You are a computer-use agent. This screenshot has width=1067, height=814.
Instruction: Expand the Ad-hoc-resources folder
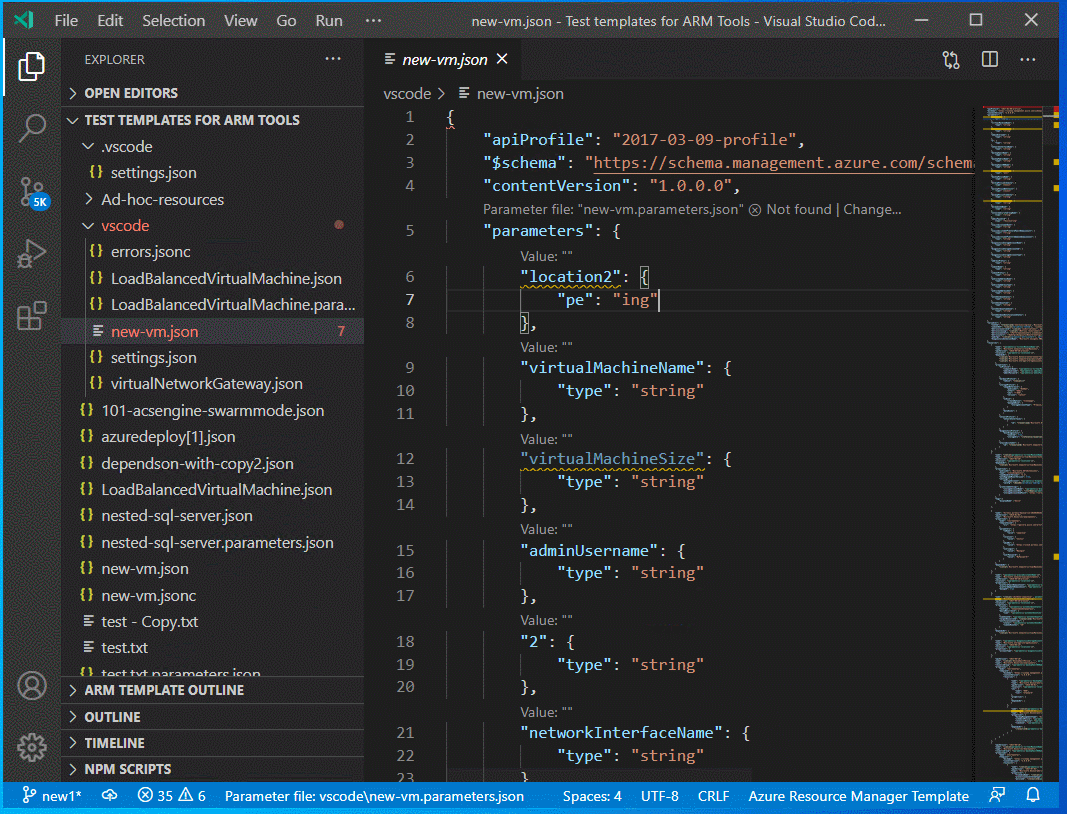(212, 199)
